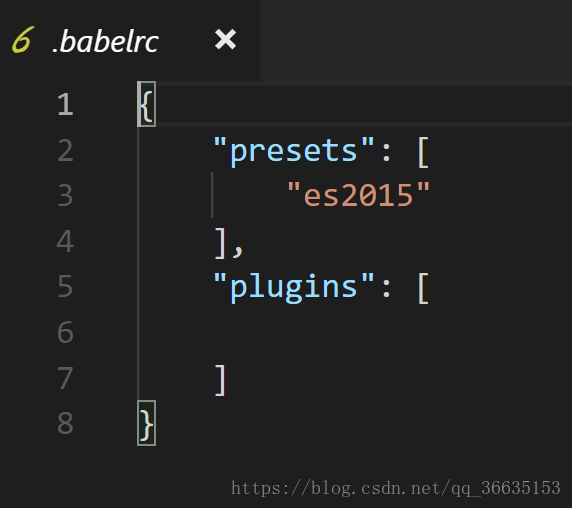The height and width of the screenshot is (508, 572).
Task: Click the closing bracket with comma on line 4
Action: point(228,243)
